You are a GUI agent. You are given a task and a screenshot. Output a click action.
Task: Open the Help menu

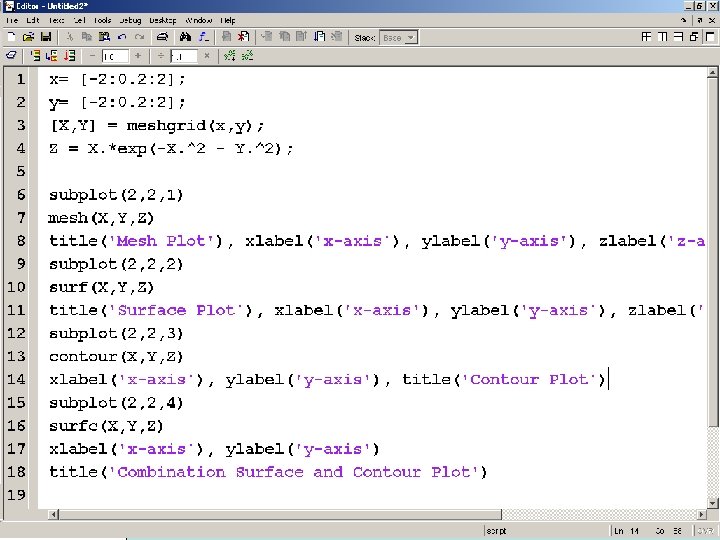[x=228, y=20]
